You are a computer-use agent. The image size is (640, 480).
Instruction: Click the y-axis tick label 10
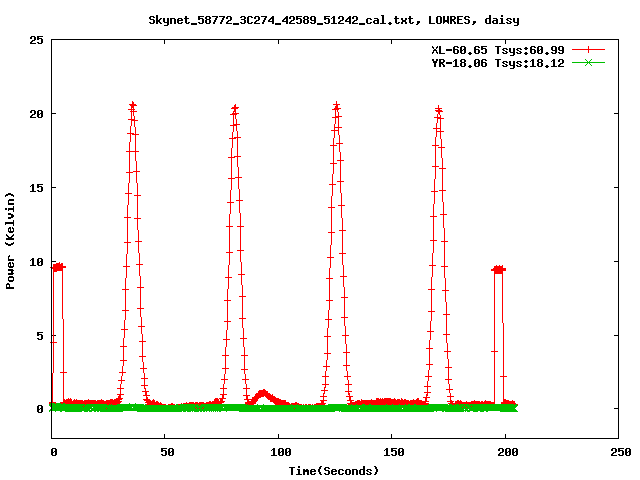36,262
